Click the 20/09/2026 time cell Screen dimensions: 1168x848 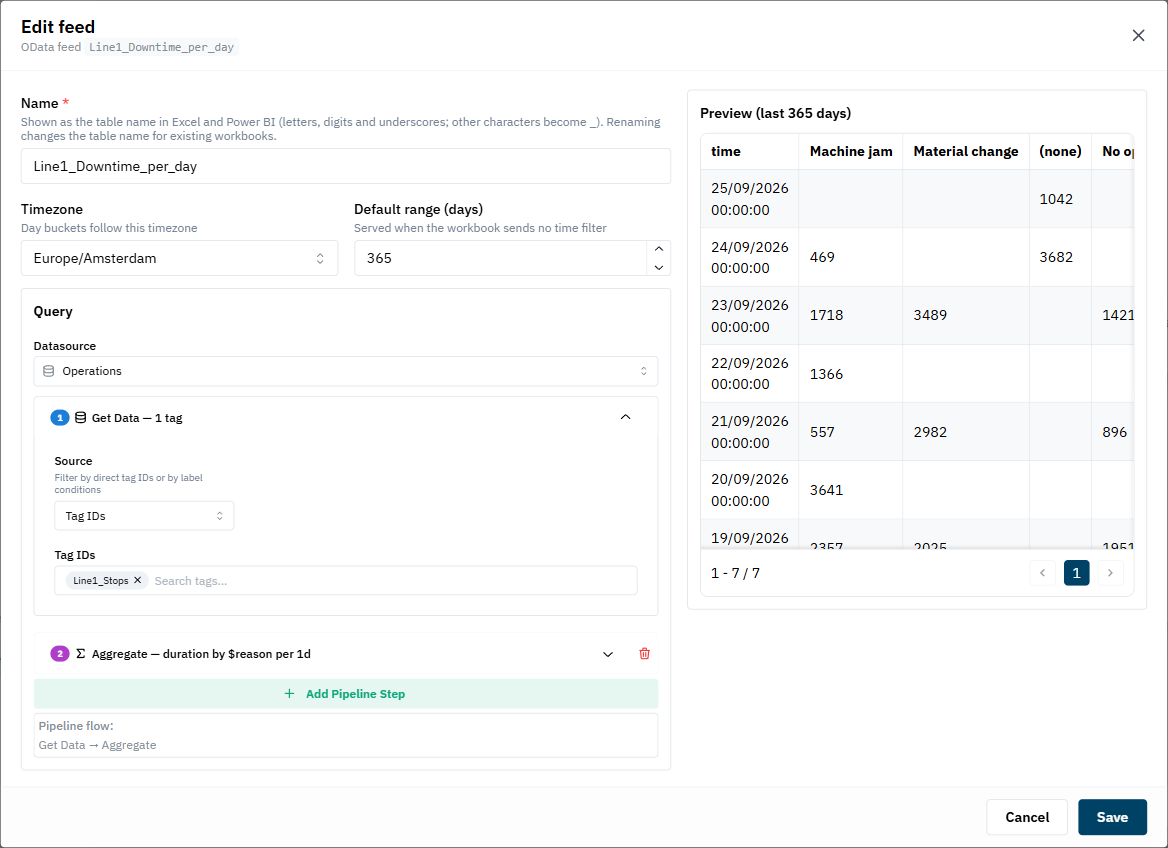point(749,490)
